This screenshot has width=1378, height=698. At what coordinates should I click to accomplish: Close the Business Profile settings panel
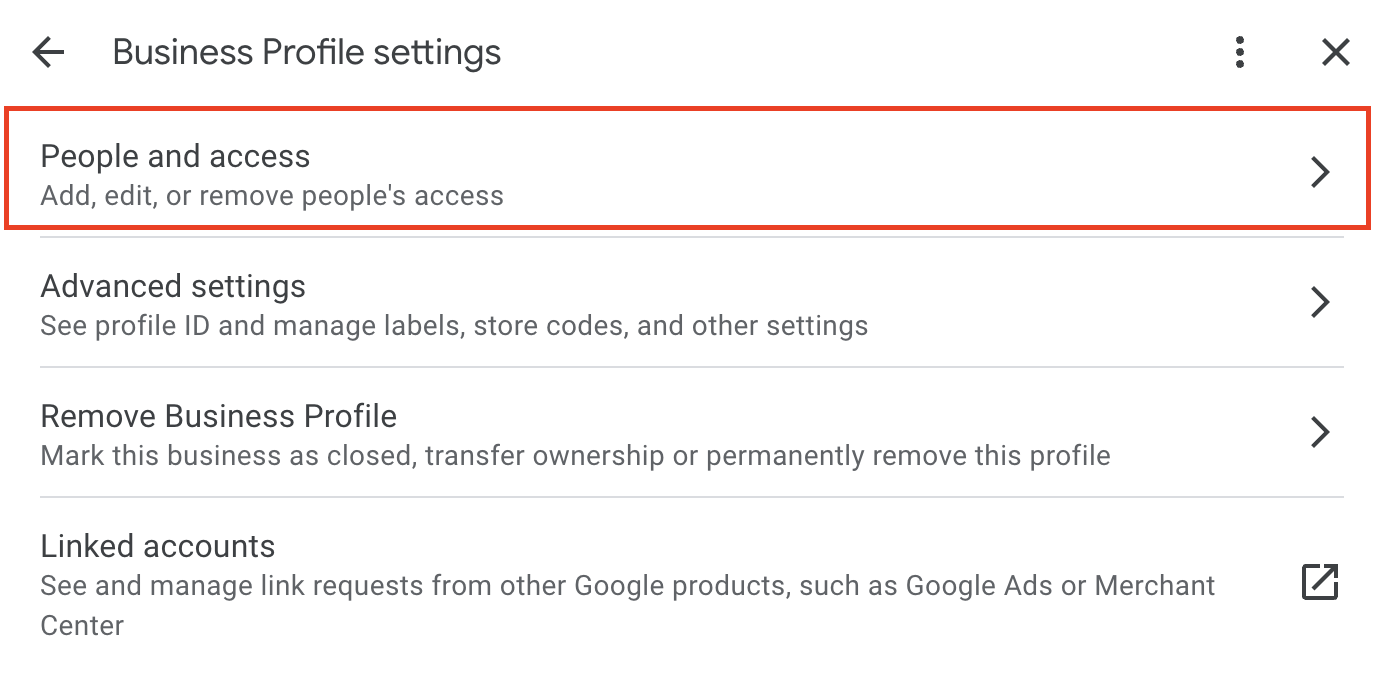click(1336, 52)
